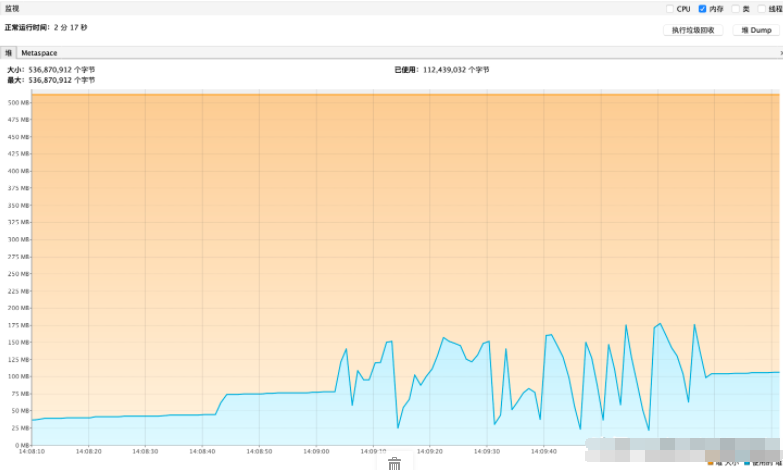The image size is (783, 470).
Task: Enable the CPU checkbox
Action: point(670,9)
